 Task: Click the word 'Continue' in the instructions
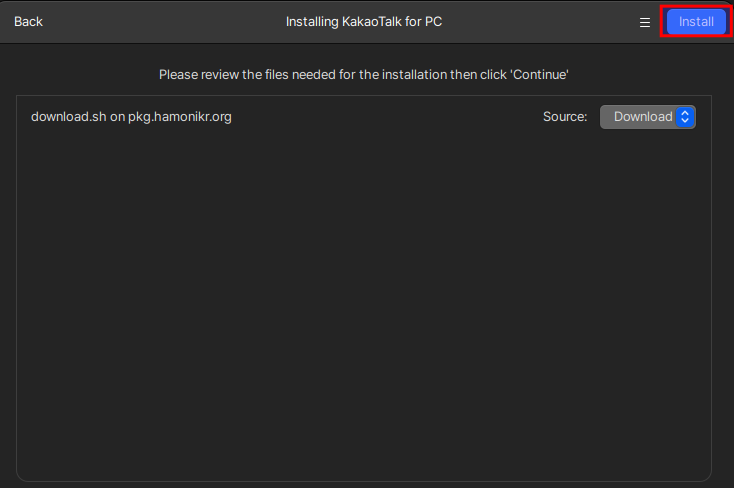click(x=541, y=74)
